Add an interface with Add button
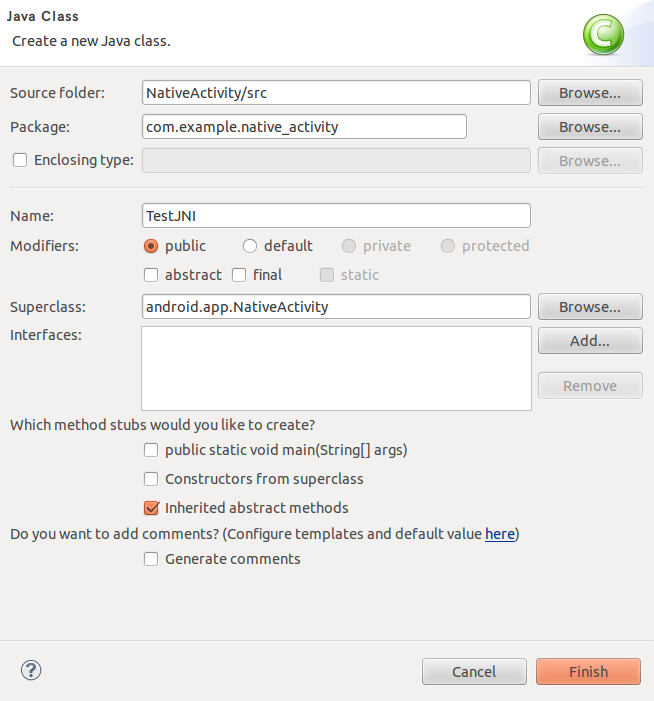 coord(590,341)
